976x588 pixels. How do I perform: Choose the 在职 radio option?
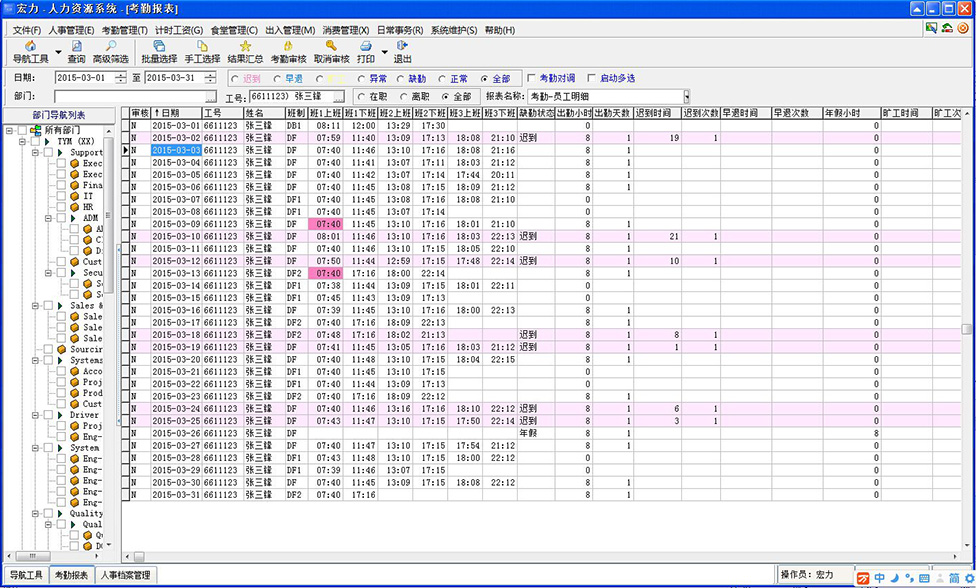click(362, 97)
